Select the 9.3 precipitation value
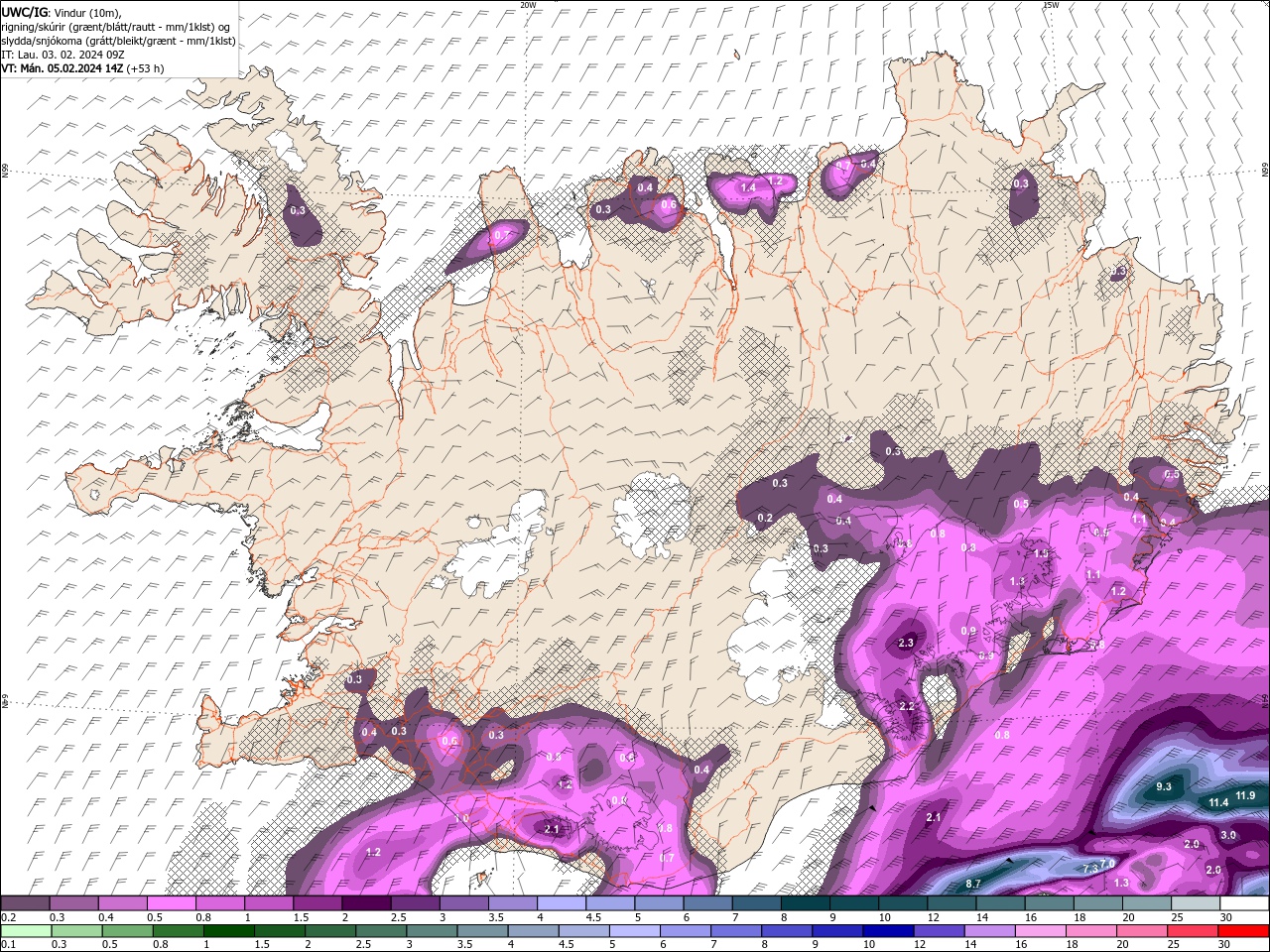This screenshot has width=1270, height=952. [x=1164, y=786]
